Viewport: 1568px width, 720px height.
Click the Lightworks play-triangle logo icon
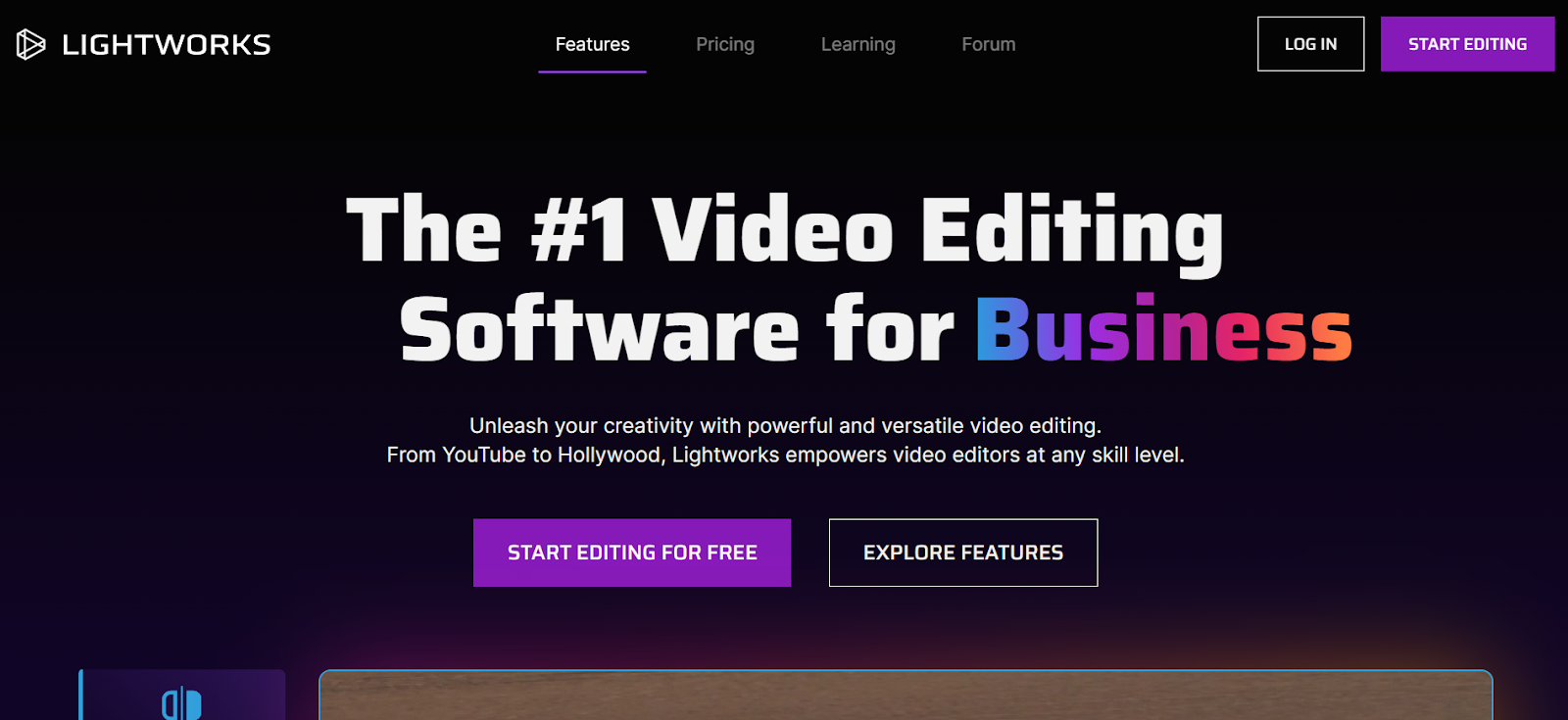coord(30,44)
